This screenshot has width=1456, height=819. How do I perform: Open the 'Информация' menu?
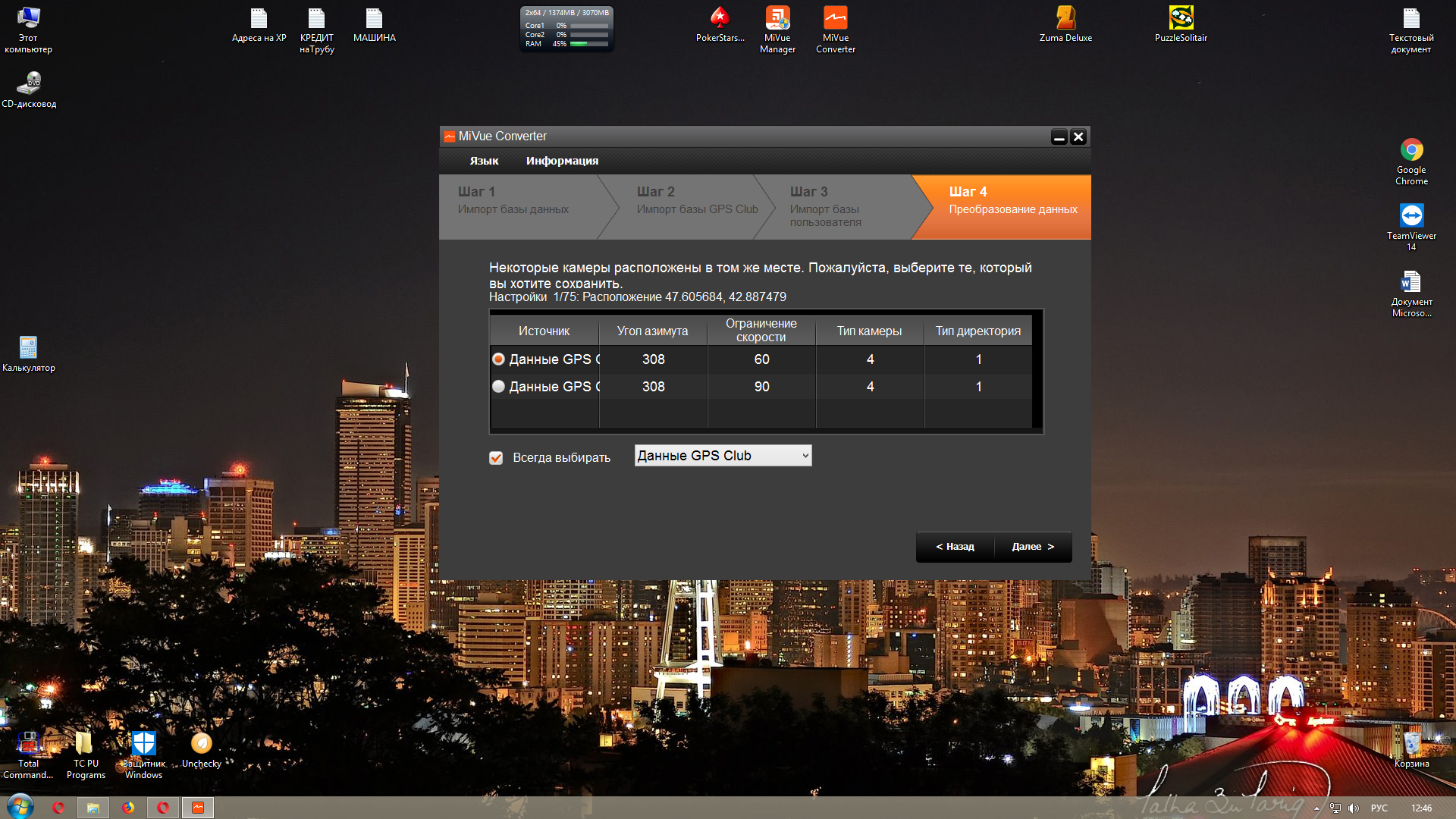[562, 161]
